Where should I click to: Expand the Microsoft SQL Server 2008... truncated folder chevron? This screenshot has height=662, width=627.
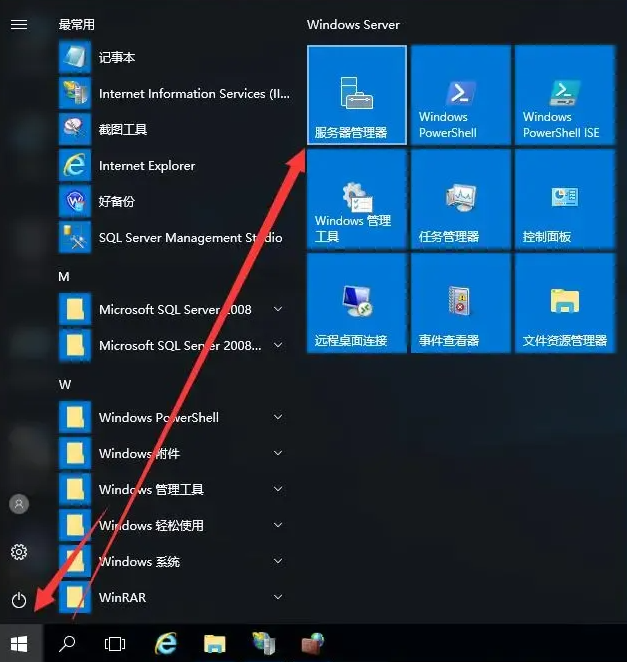click(x=278, y=345)
